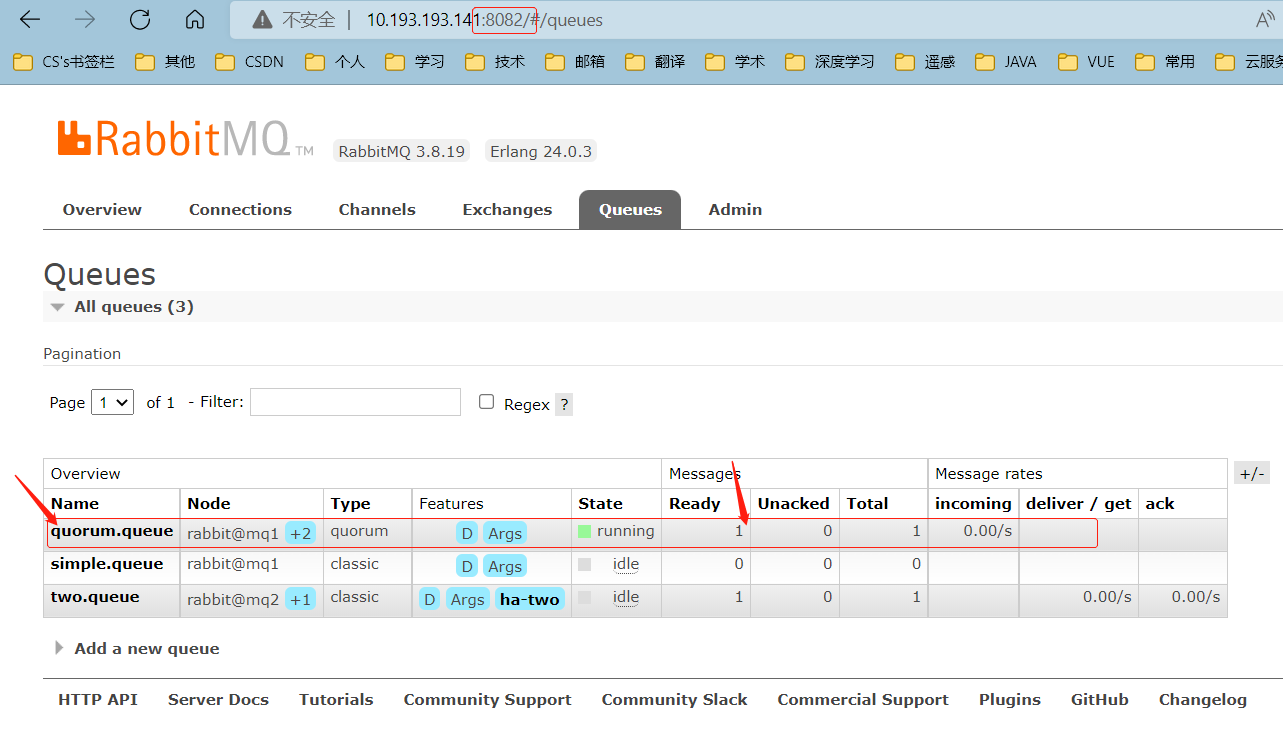The width and height of the screenshot is (1283, 733).
Task: Switch to the Overview tab
Action: click(x=102, y=209)
